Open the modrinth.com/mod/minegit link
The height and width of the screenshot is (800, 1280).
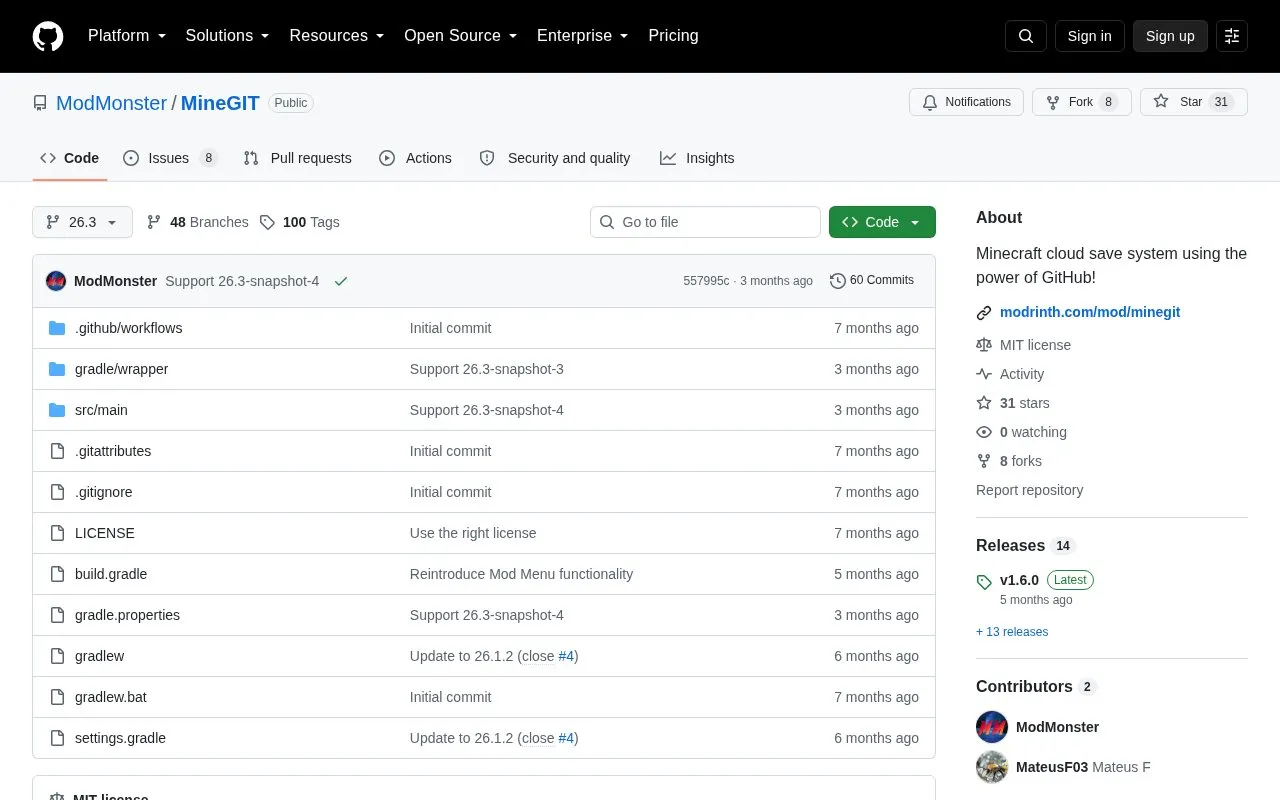1090,312
